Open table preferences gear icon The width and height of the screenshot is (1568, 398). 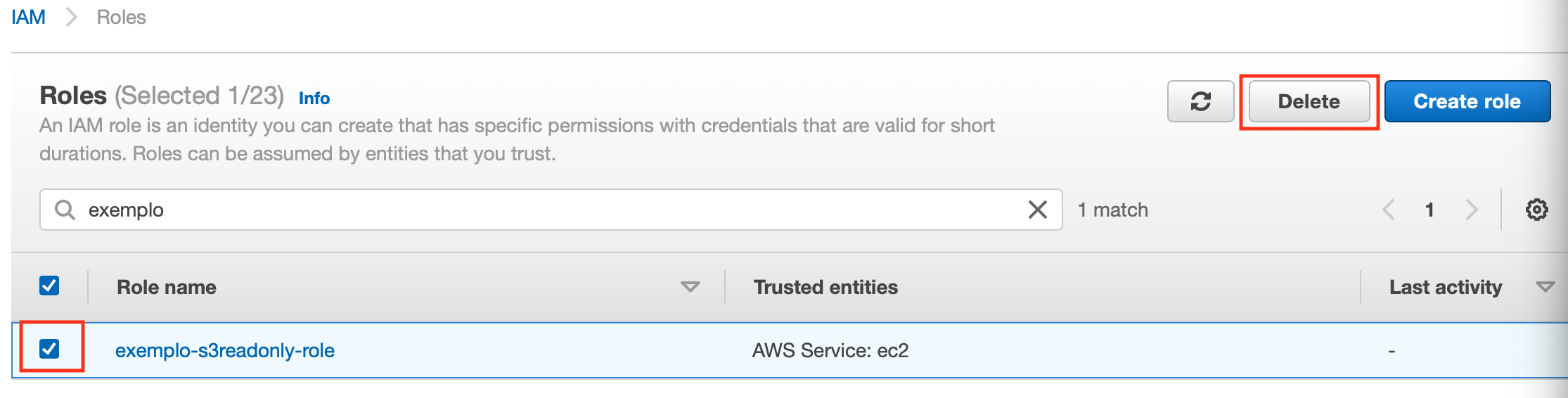coord(1536,210)
